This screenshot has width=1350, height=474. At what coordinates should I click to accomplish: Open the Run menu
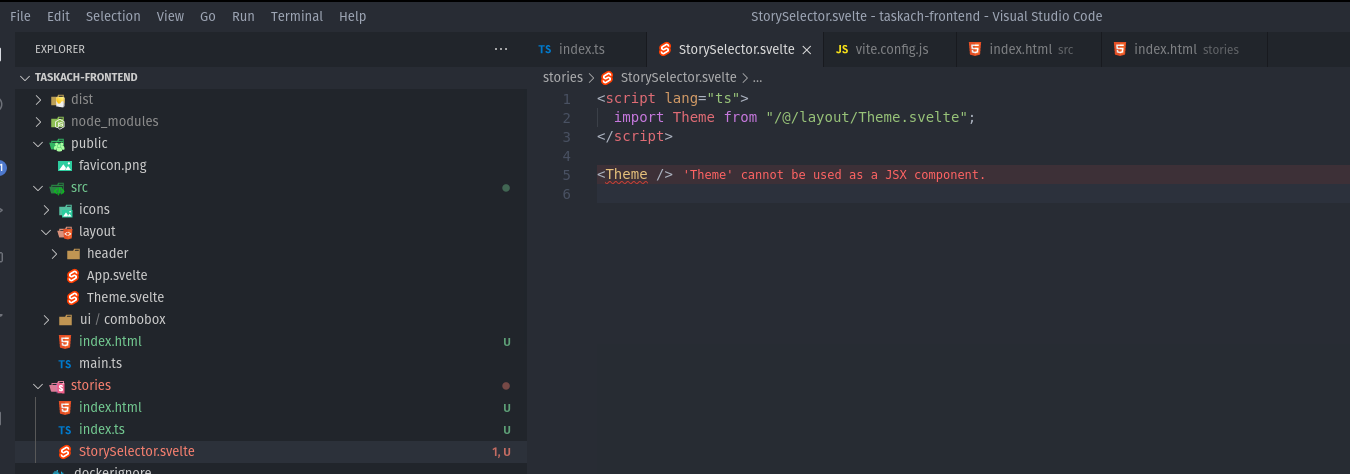[x=243, y=16]
